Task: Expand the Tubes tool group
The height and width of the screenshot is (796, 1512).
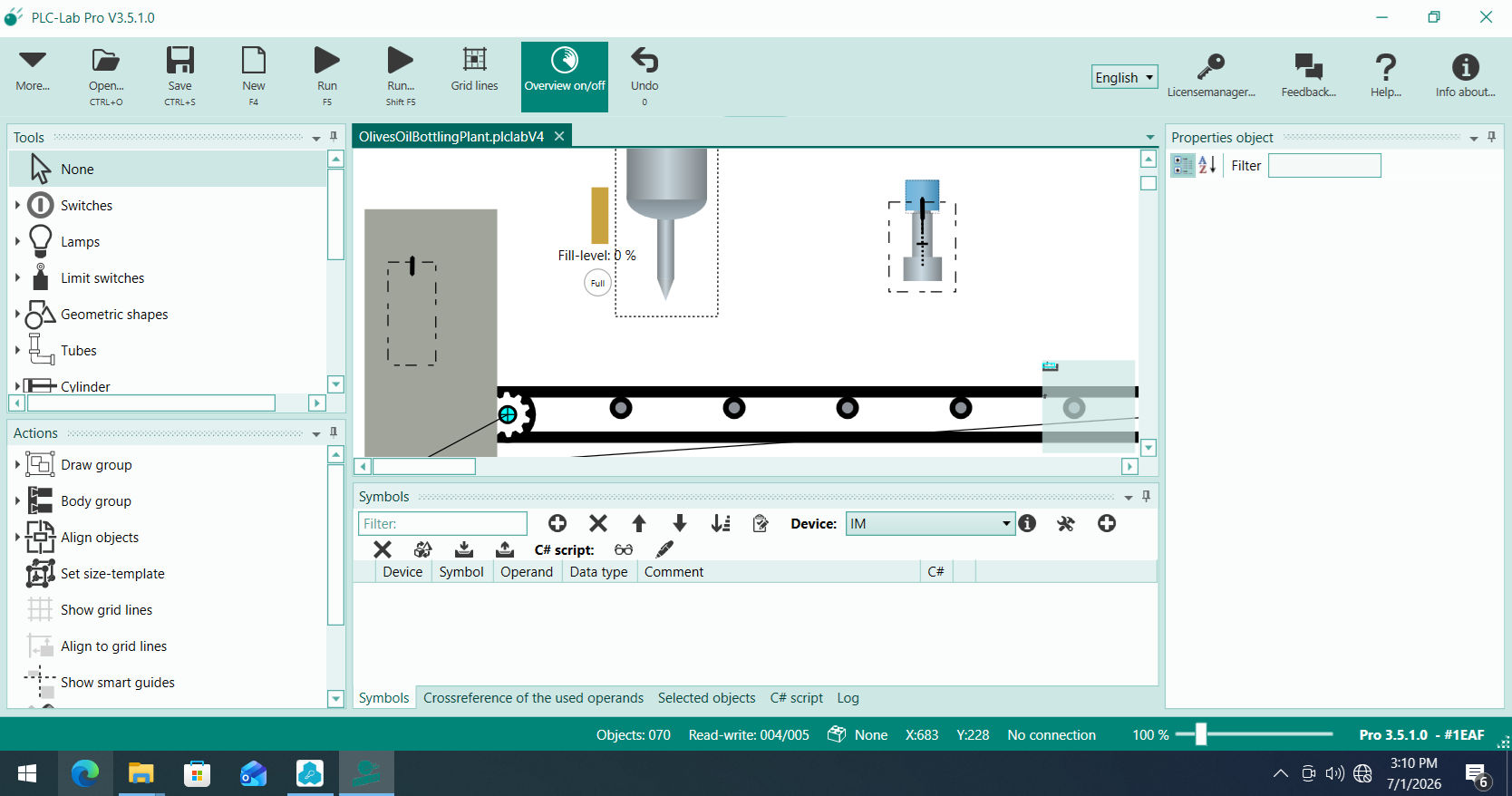Action: point(17,350)
